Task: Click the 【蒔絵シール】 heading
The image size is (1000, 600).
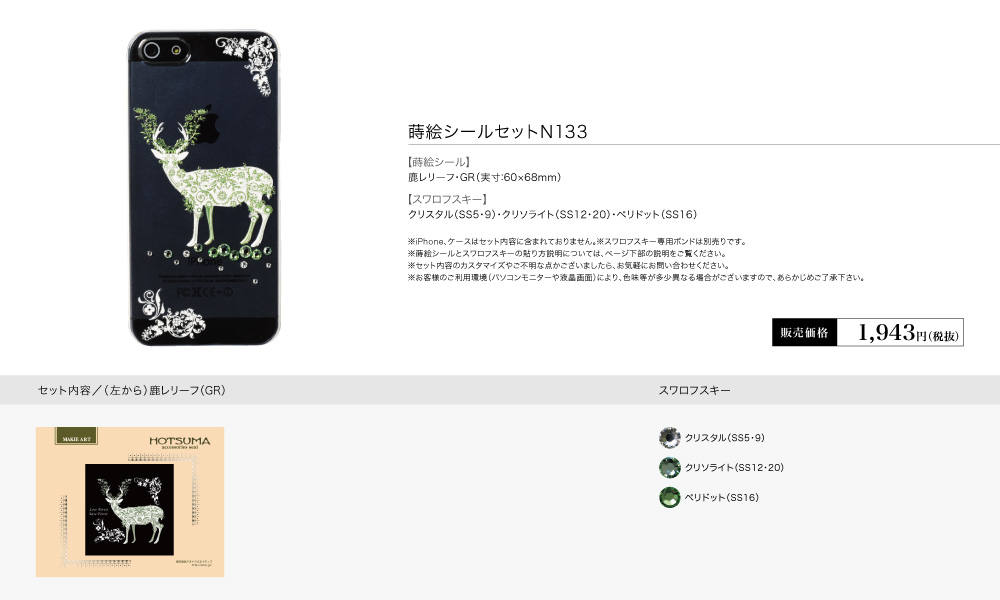Action: (x=439, y=162)
